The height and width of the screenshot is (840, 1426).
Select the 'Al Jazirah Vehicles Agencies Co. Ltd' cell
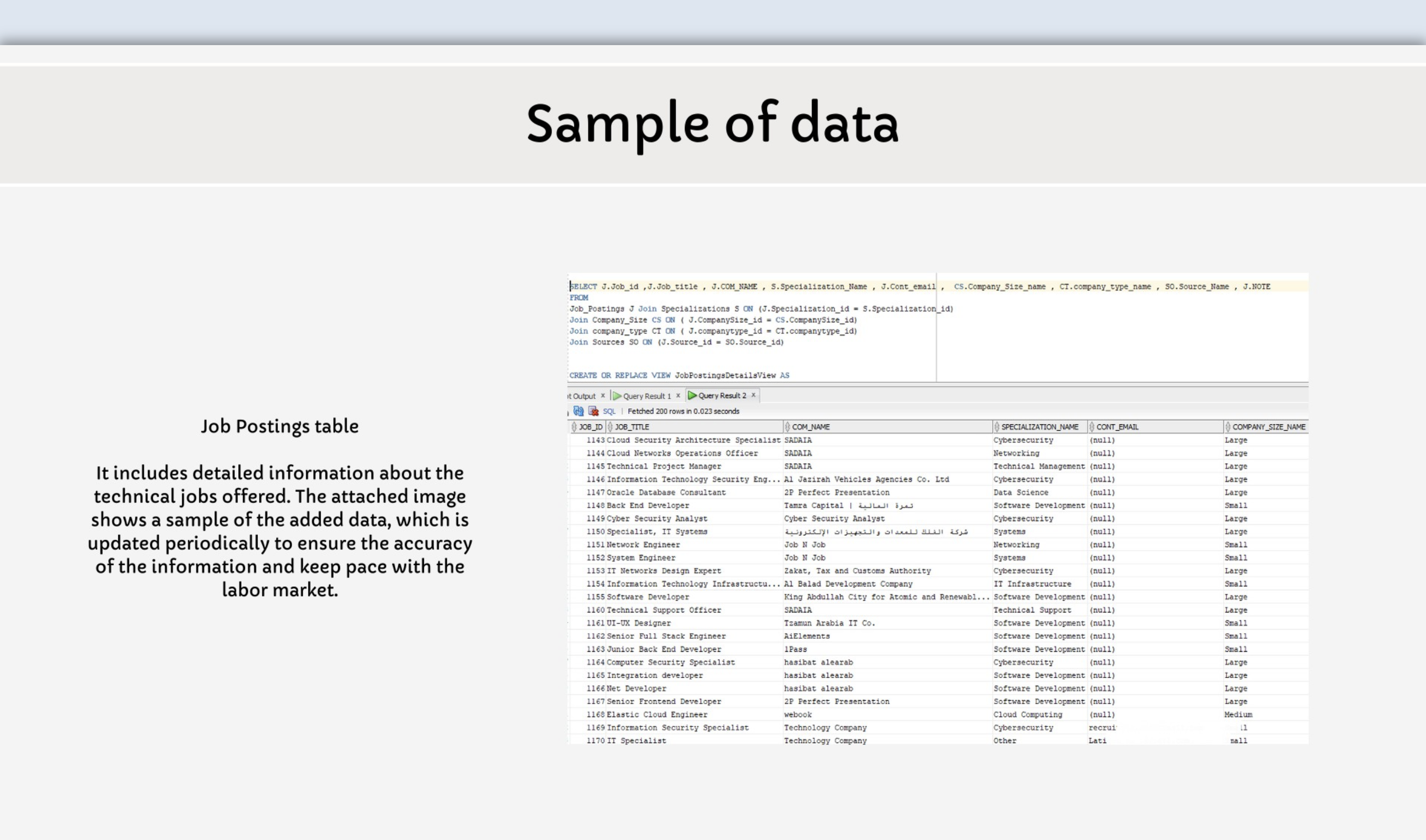[888, 480]
